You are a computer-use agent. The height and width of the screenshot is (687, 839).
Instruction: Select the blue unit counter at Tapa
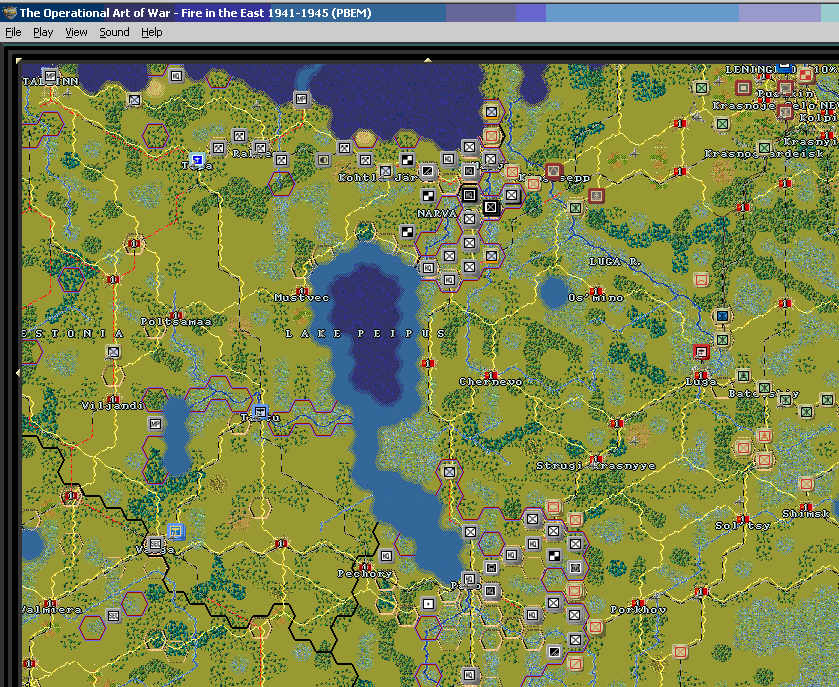tap(197, 159)
